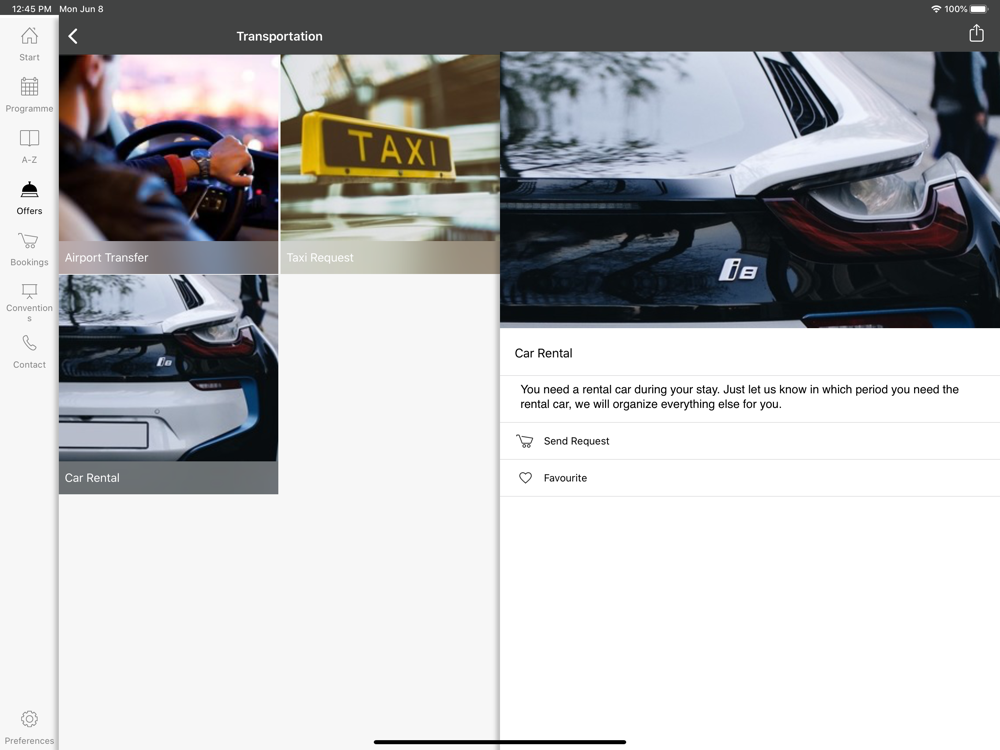Click the Favourite label
This screenshot has height=750, width=1000.
pos(565,478)
